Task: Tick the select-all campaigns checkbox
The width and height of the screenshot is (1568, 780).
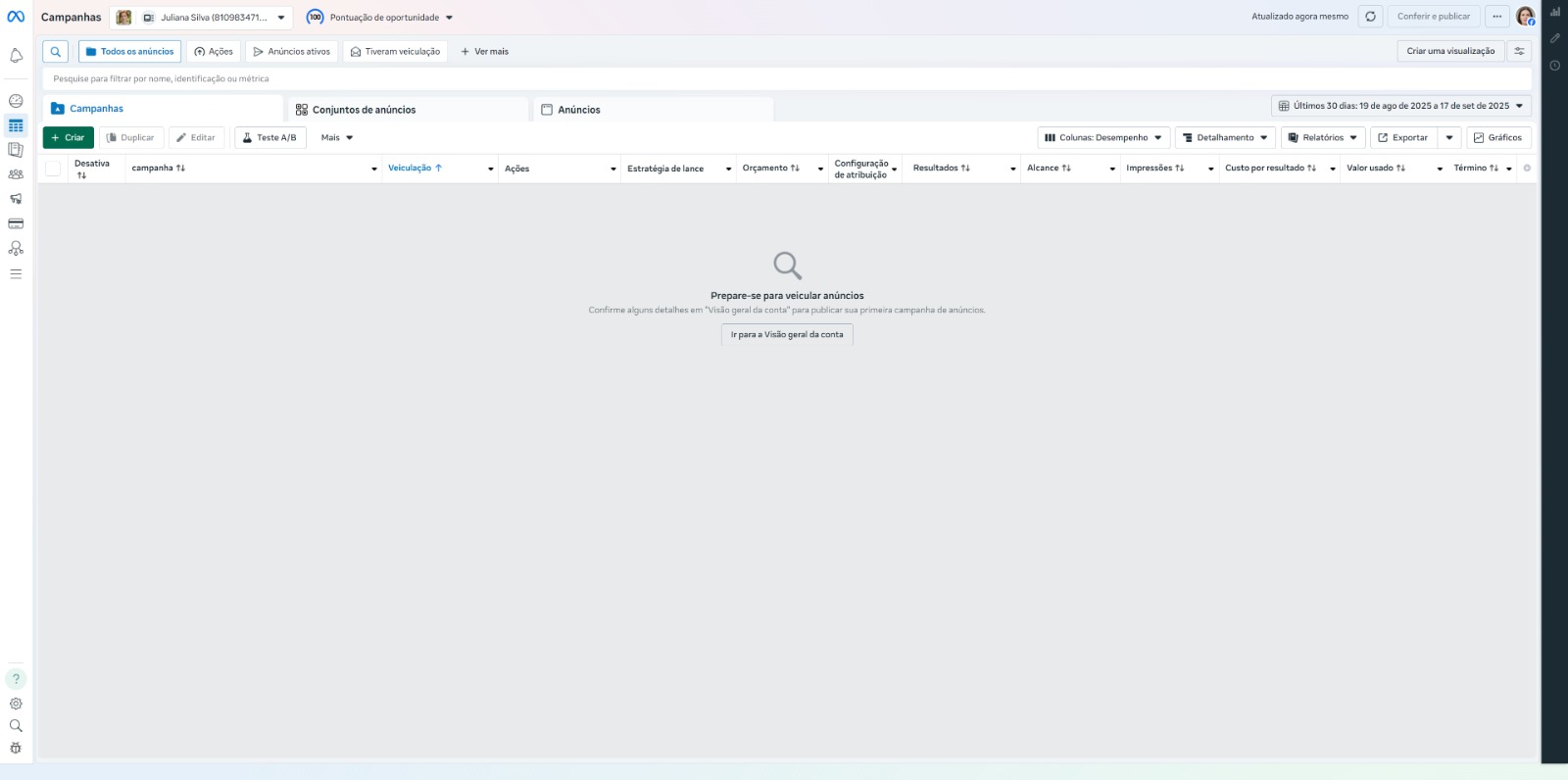Action: pos(53,169)
